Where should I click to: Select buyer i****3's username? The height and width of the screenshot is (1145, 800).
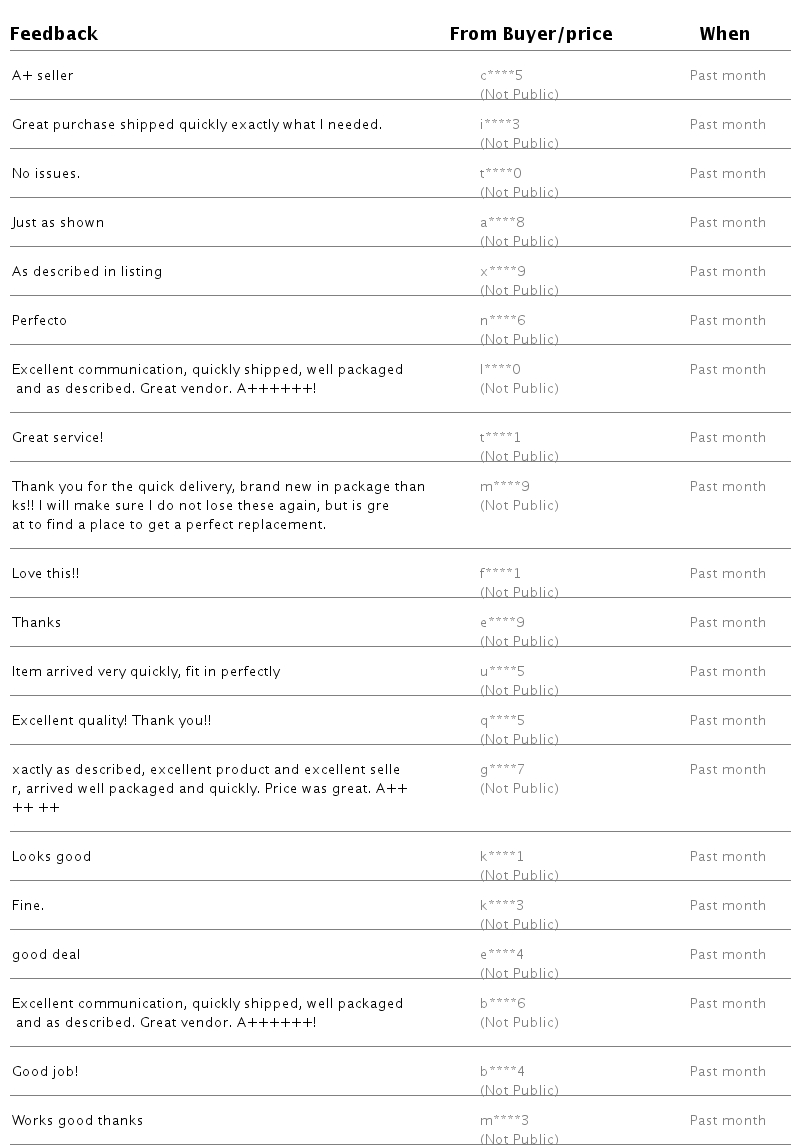501,124
